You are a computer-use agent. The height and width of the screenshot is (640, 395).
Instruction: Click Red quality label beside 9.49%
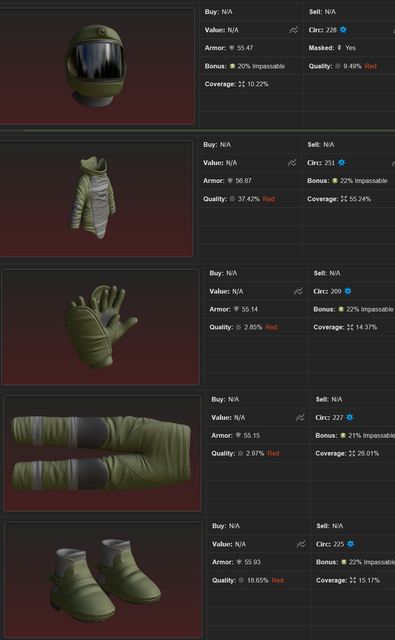click(371, 66)
